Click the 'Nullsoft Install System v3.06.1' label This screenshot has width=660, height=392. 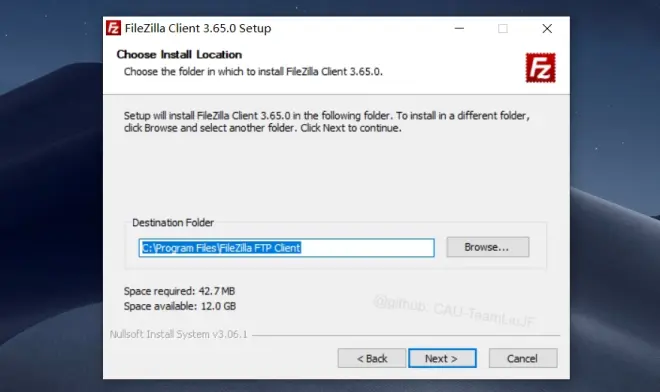pos(178,334)
